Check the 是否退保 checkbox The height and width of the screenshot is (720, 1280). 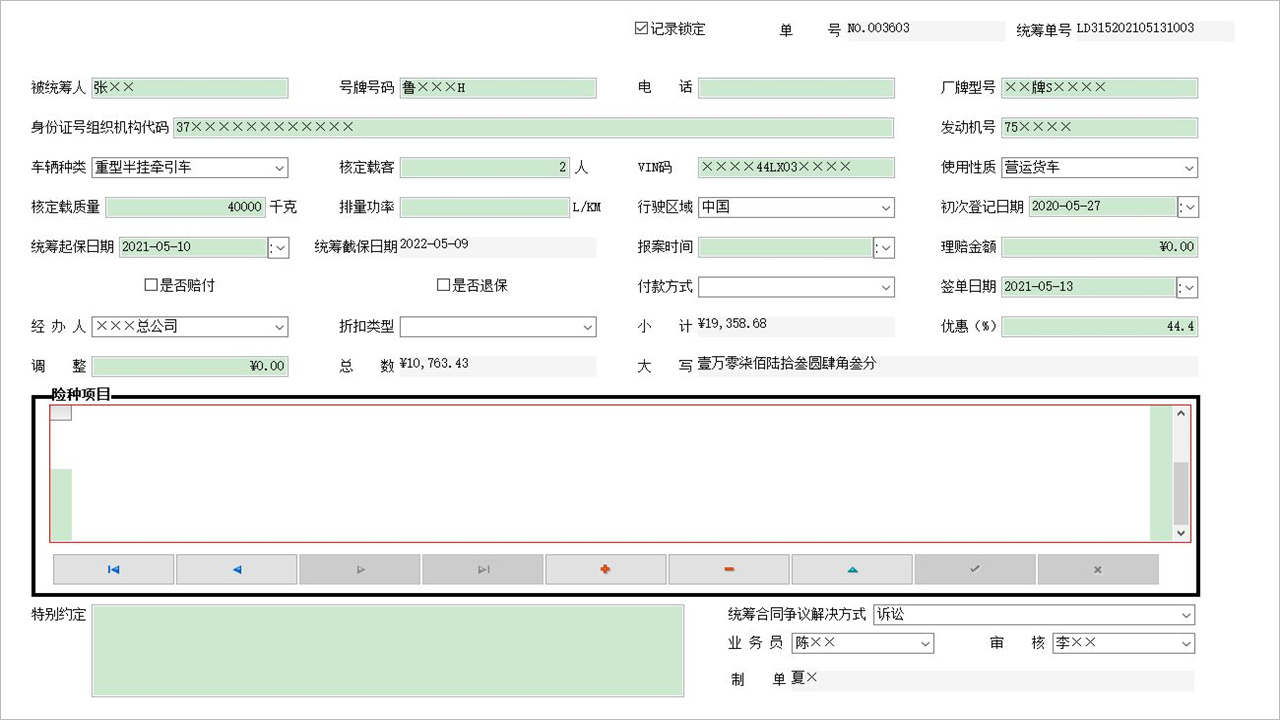pyautogui.click(x=441, y=285)
